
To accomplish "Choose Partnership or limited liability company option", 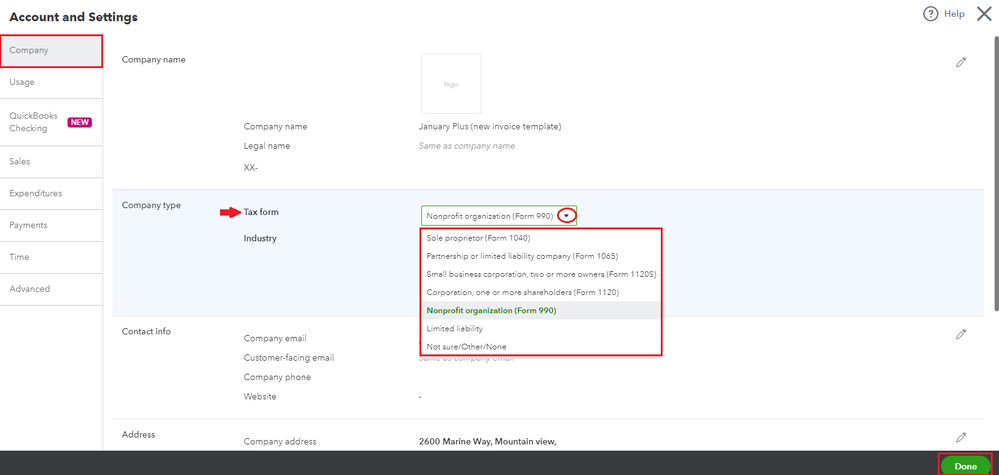I will pos(541,256).
